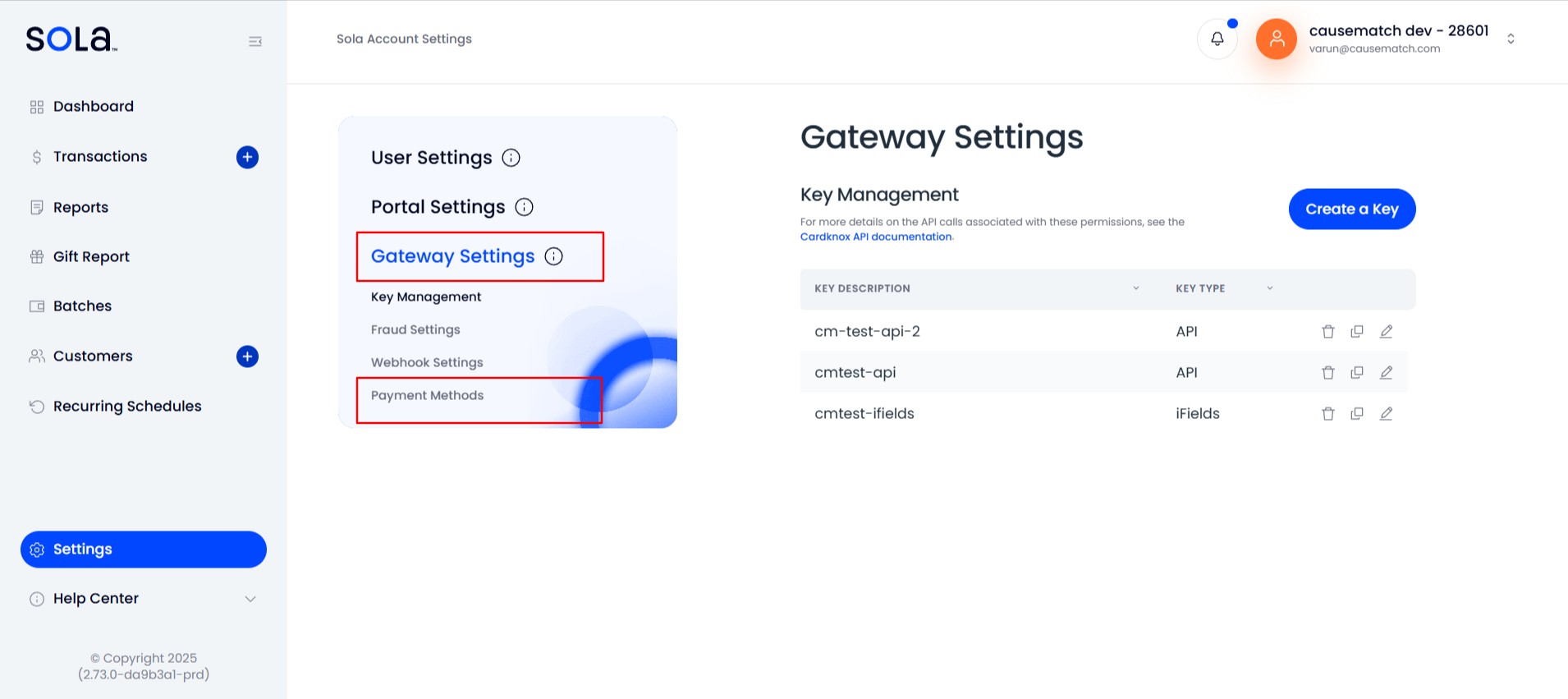1568x699 pixels.
Task: Sort by Key Description column arrow
Action: coord(1136,288)
